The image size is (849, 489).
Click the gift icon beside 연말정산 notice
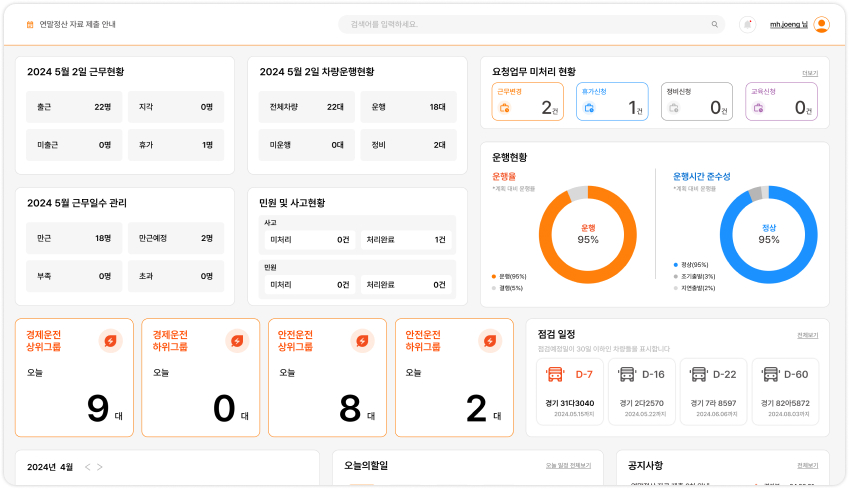pos(30,24)
